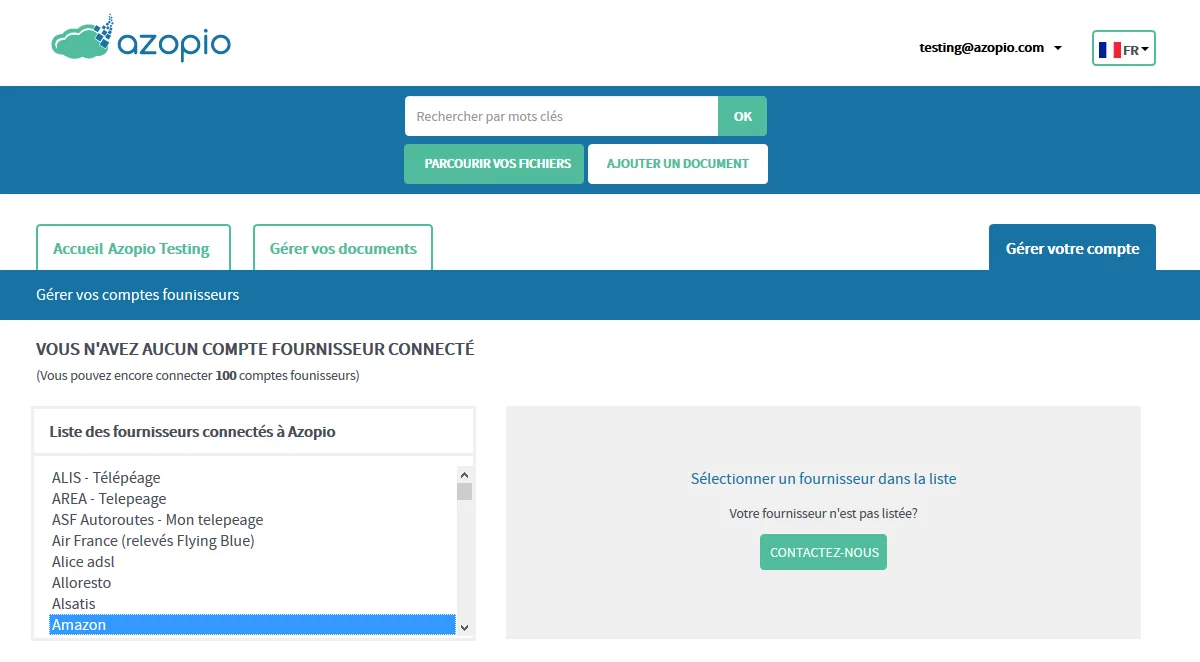Viewport: 1200px width, 662px height.
Task: Click the Azopio cloud logo
Action: coord(141,40)
